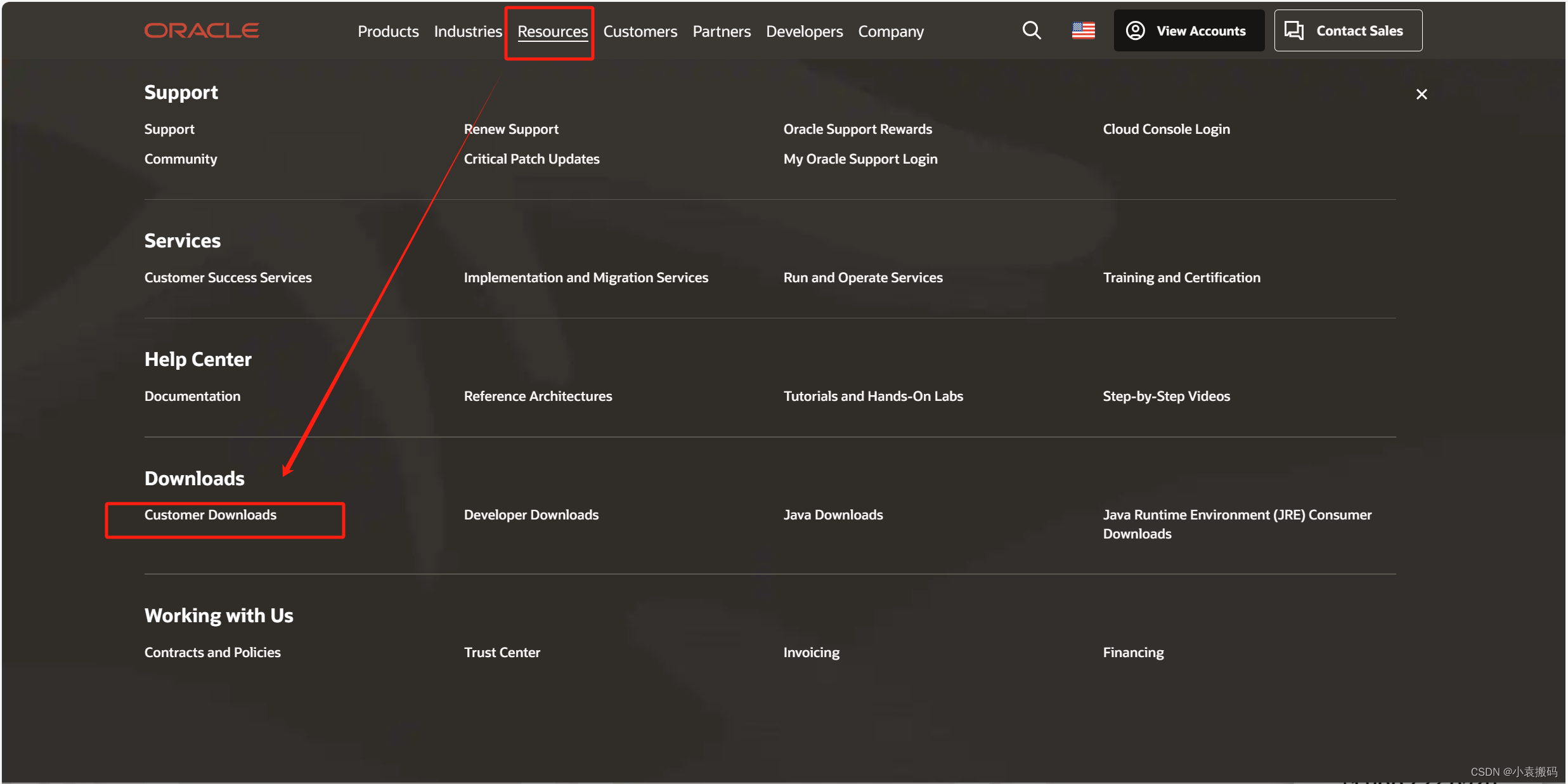Click Contact Sales button
Screen dimensions: 1568x784
pos(1349,30)
